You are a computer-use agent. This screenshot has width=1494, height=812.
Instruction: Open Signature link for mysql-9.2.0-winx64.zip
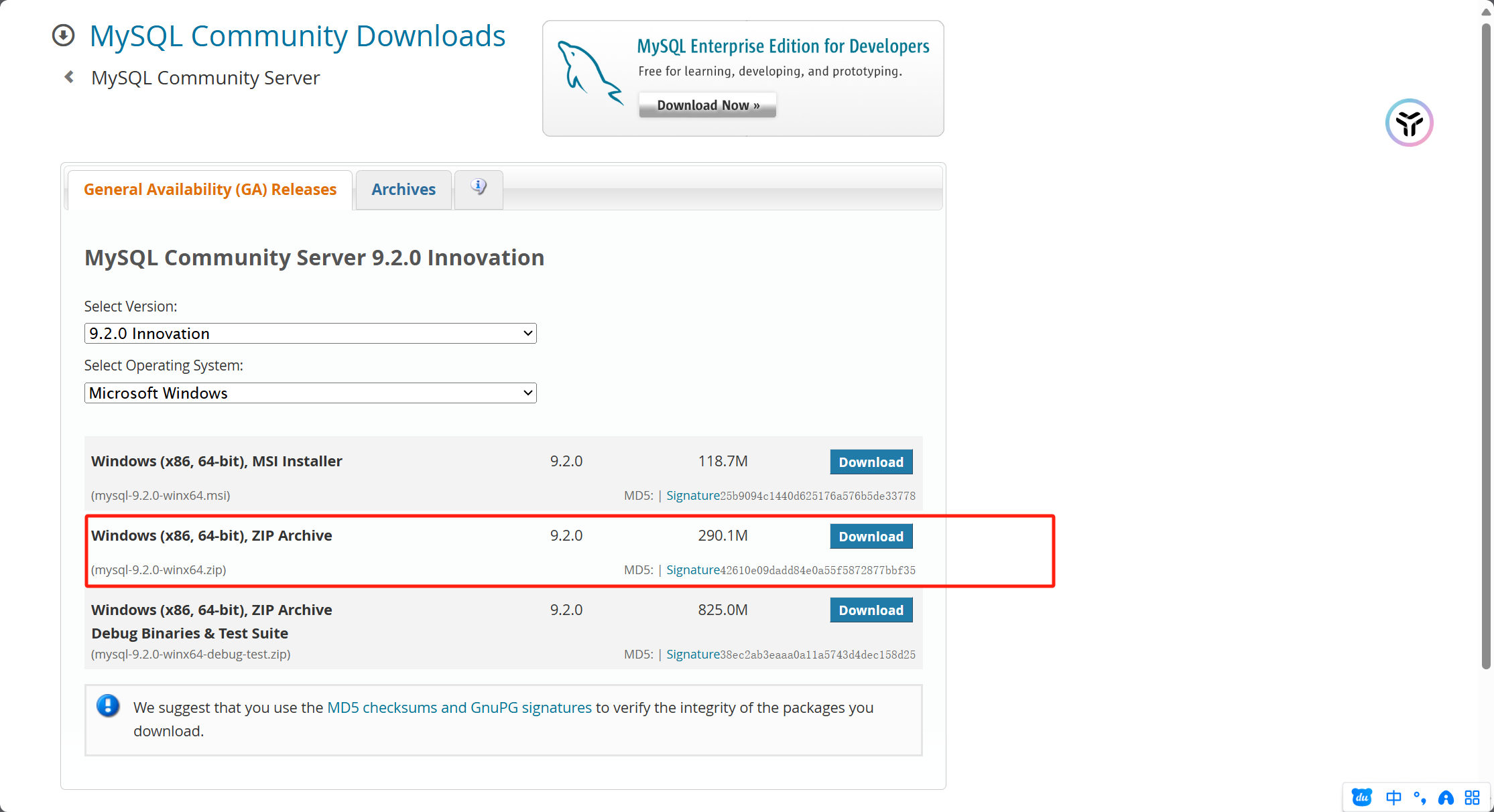coord(692,570)
